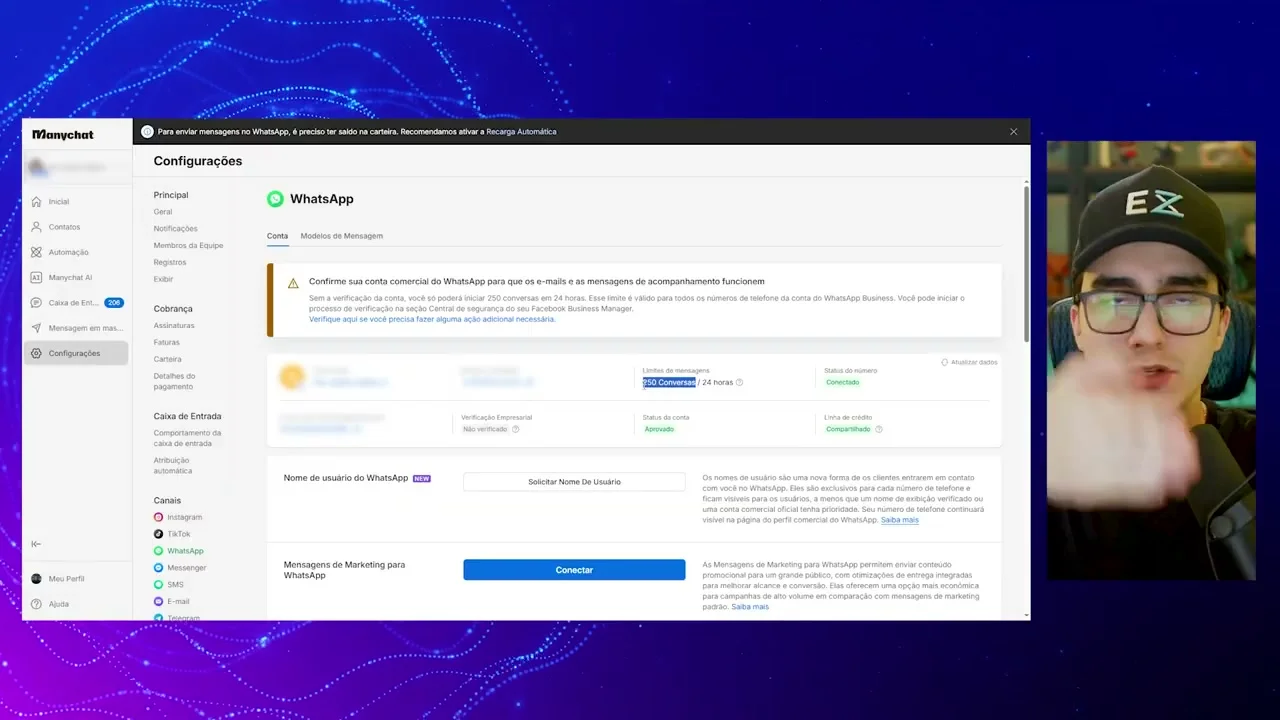Click the Não verificado label
Image resolution: width=1280 pixels, height=720 pixels.
485,429
